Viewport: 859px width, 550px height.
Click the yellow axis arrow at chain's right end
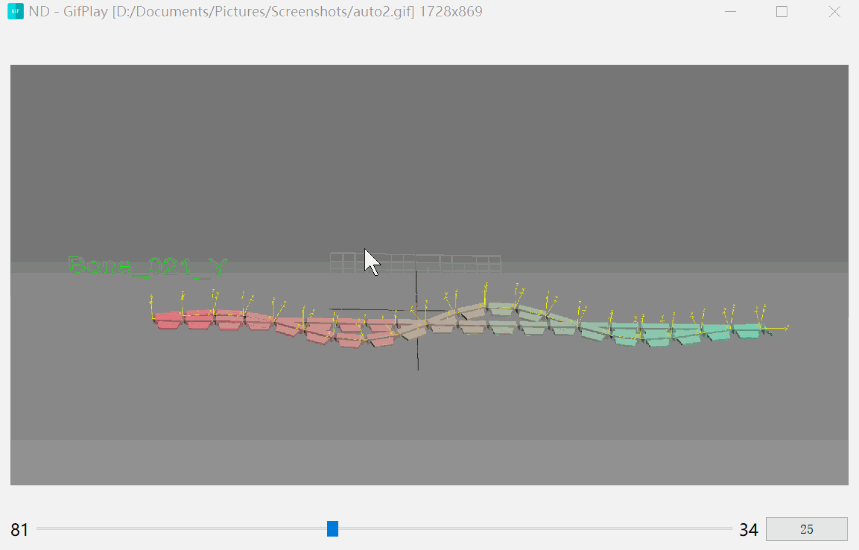coord(780,327)
